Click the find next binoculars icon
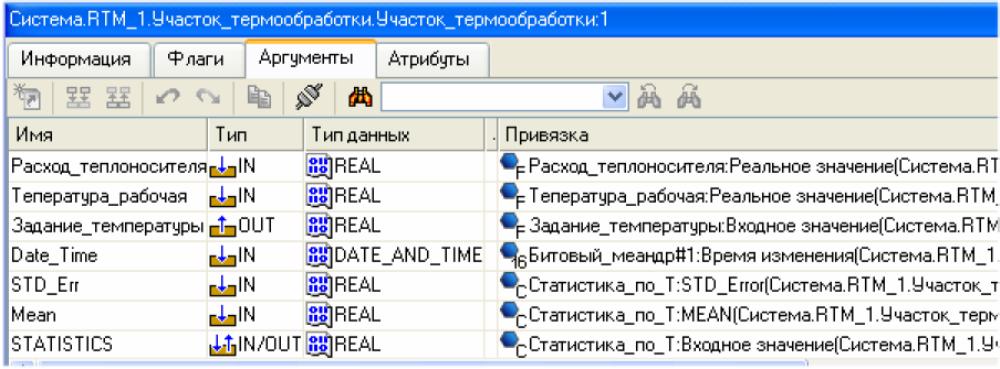Image resolution: width=1000 pixels, height=369 pixels. (689, 98)
